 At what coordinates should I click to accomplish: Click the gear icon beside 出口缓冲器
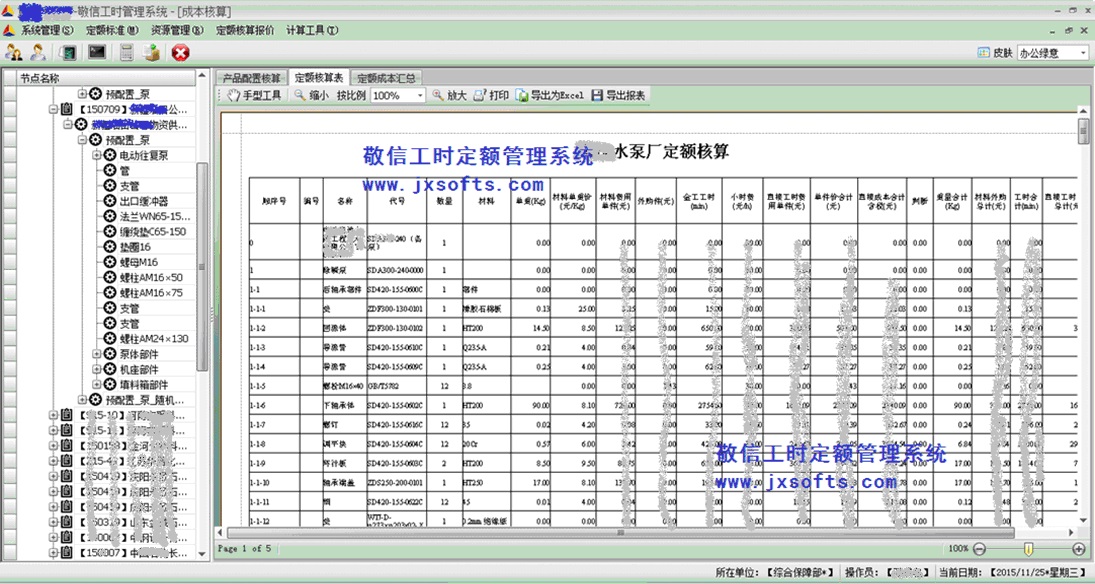point(110,201)
